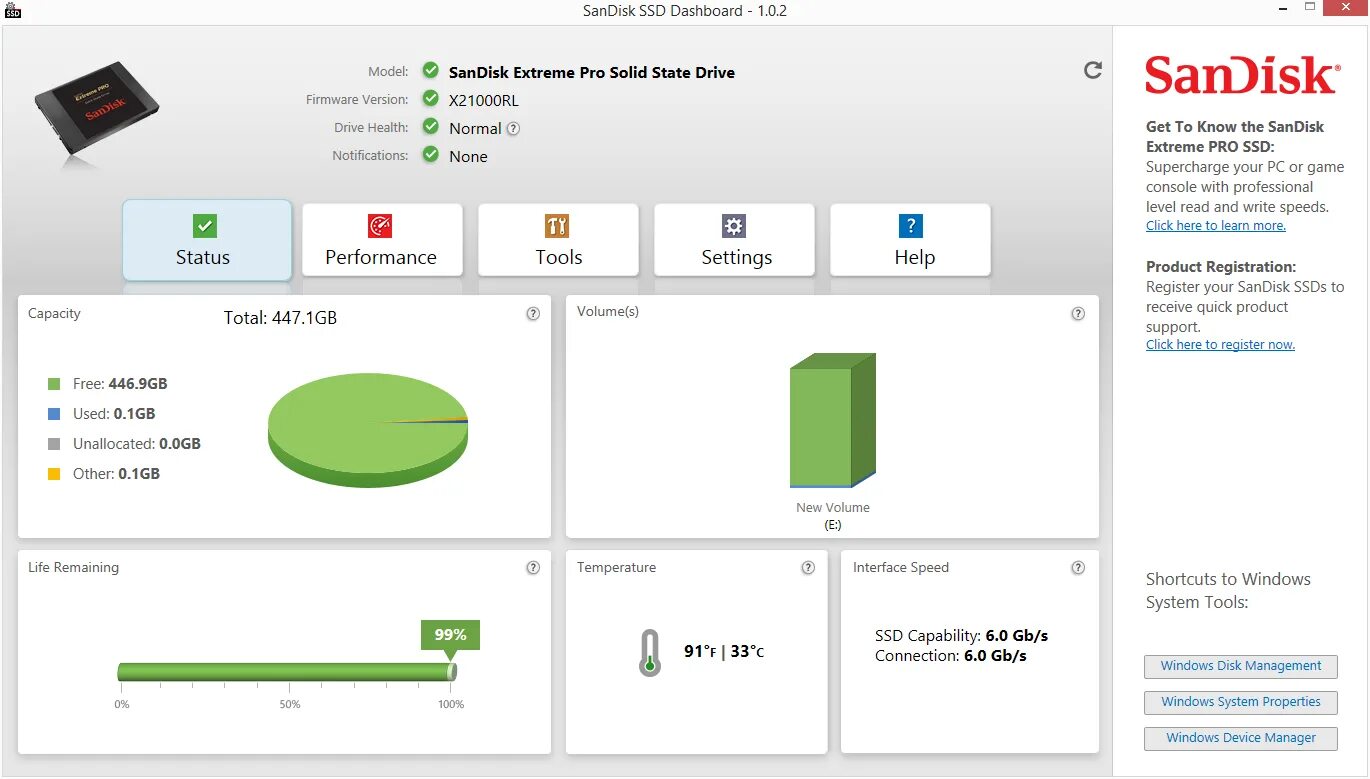Open Windows System Properties

tap(1241, 702)
